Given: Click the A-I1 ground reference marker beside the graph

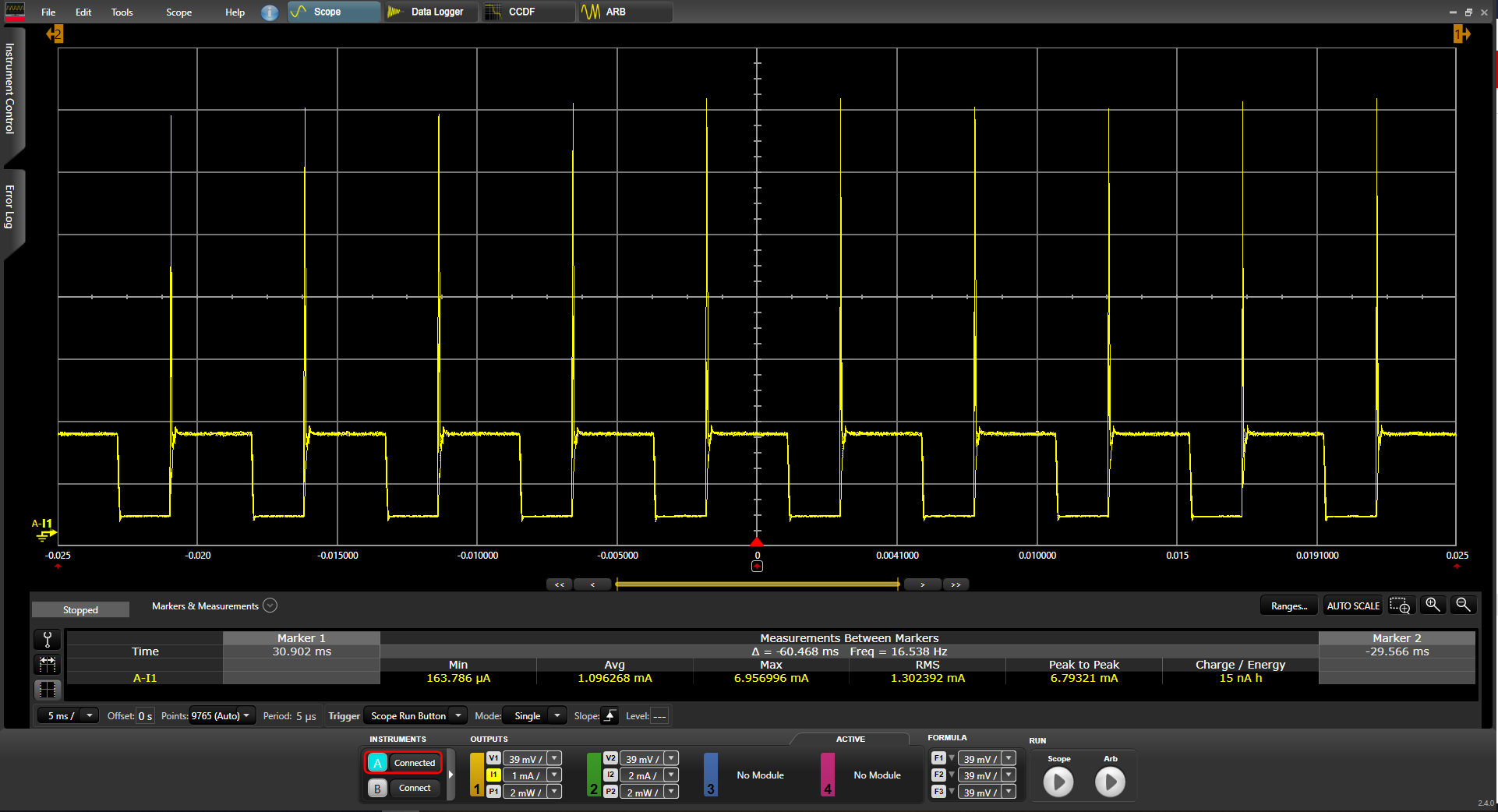Looking at the screenshot, I should tap(44, 529).
